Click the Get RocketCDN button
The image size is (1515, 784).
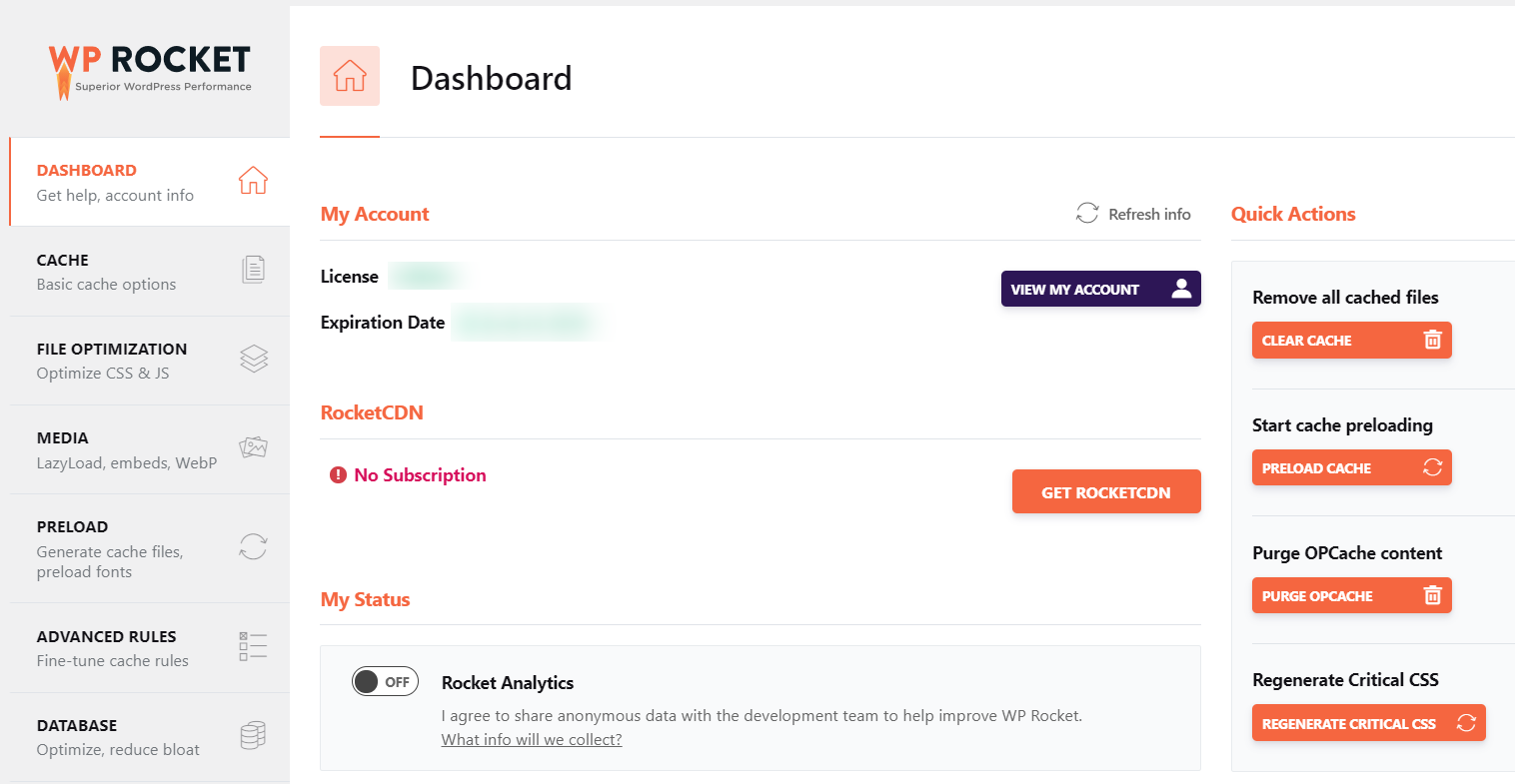1106,491
